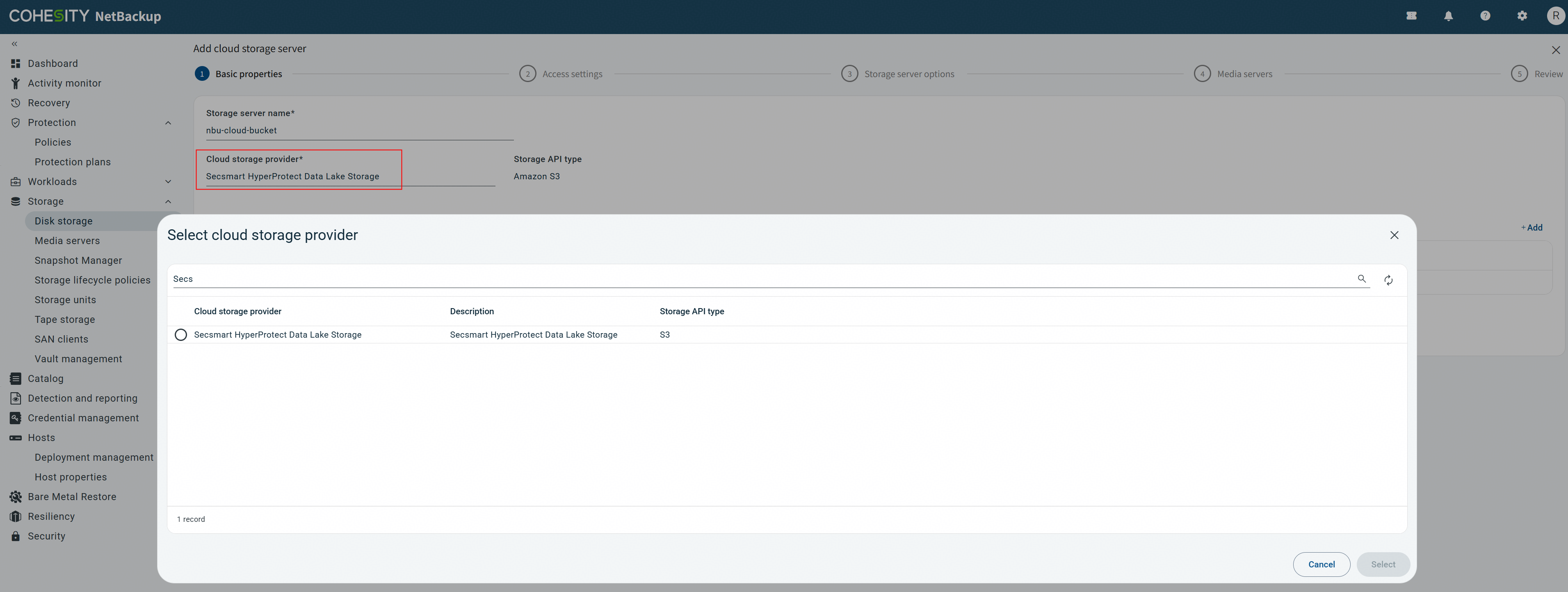Open Protection plans in sidebar
This screenshot has height=592, width=1568.
coord(73,162)
